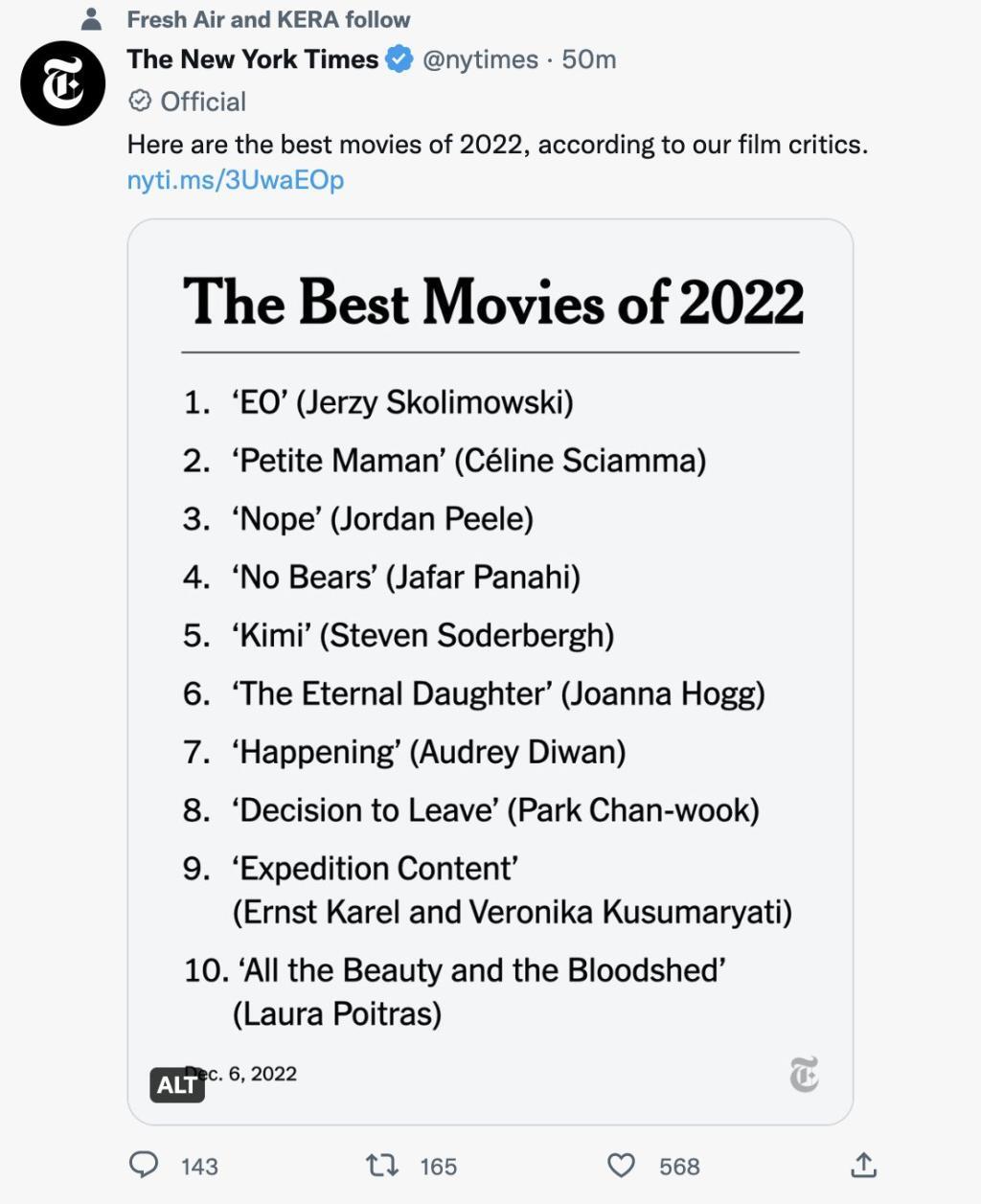The image size is (981, 1204).
Task: Click the 165 retweets count
Action: tap(438, 1167)
